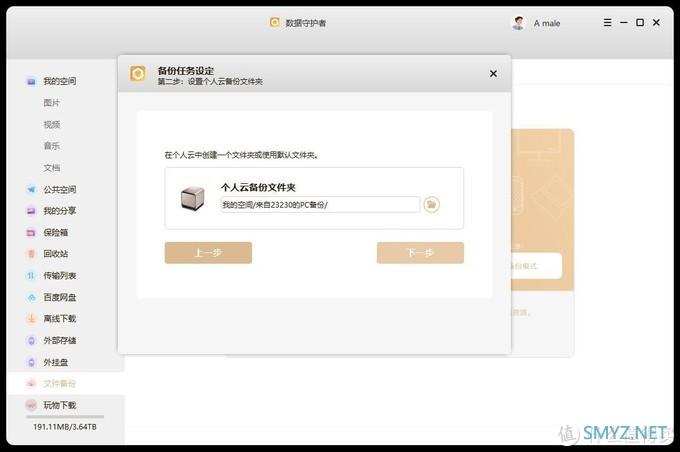
Task: Click the A male username
Action: coord(547,23)
